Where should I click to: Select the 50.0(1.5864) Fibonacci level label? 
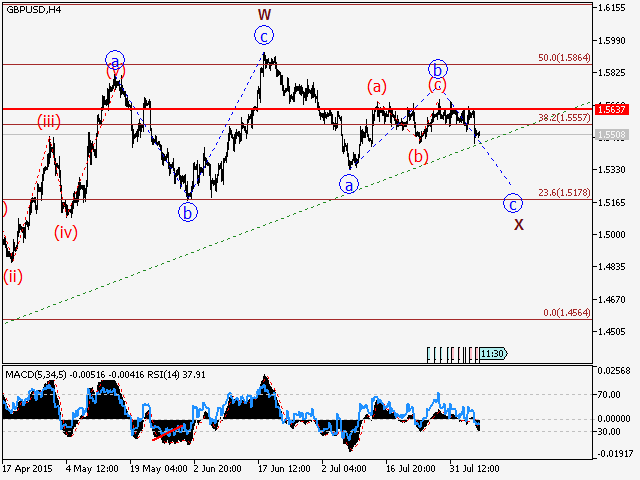coord(564,58)
